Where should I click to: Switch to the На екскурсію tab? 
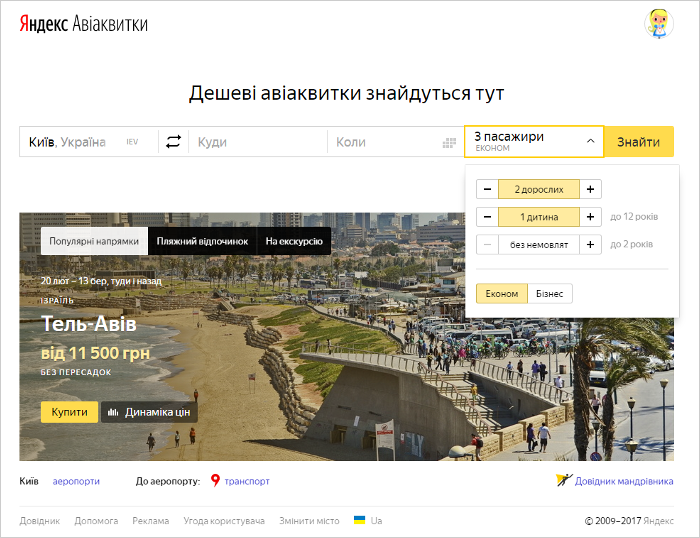(x=294, y=241)
